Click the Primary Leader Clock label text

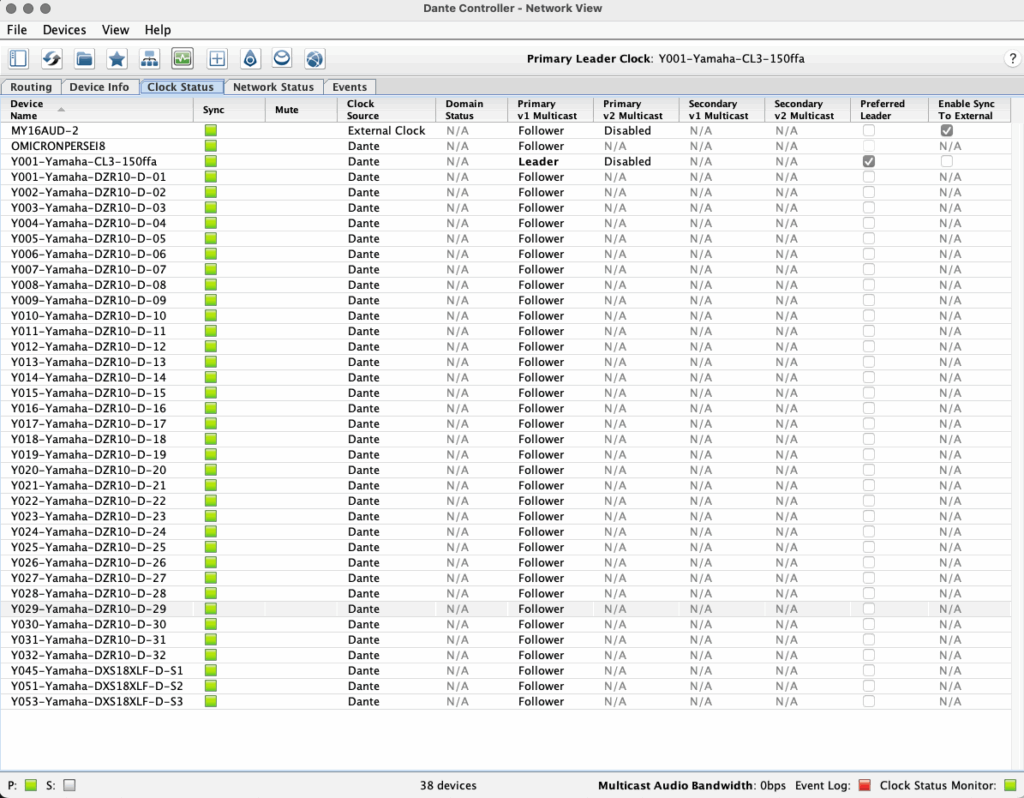(x=590, y=59)
